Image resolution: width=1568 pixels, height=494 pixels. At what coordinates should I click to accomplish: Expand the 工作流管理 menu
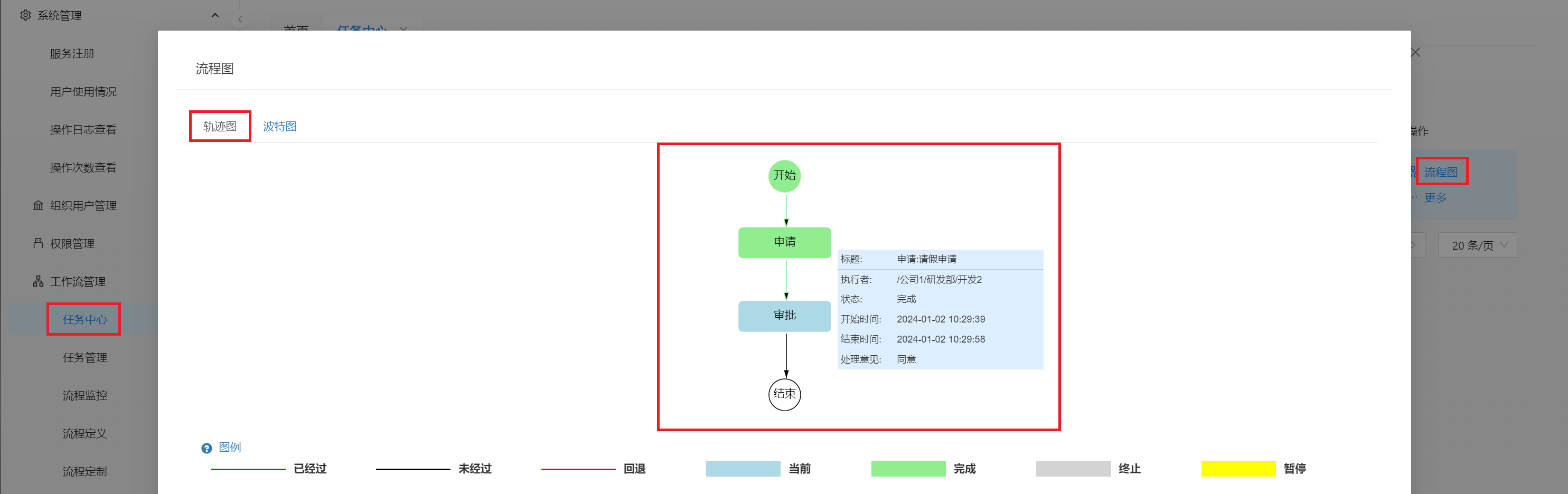pos(77,282)
